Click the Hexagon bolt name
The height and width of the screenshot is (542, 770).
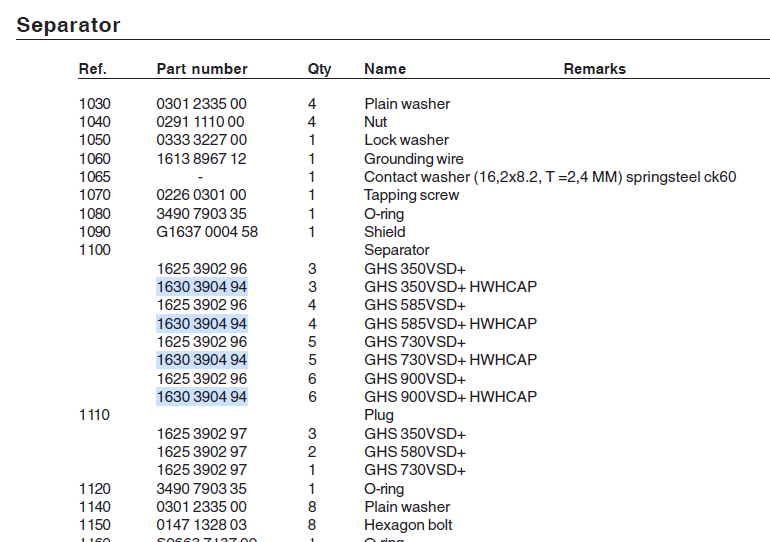coord(408,525)
